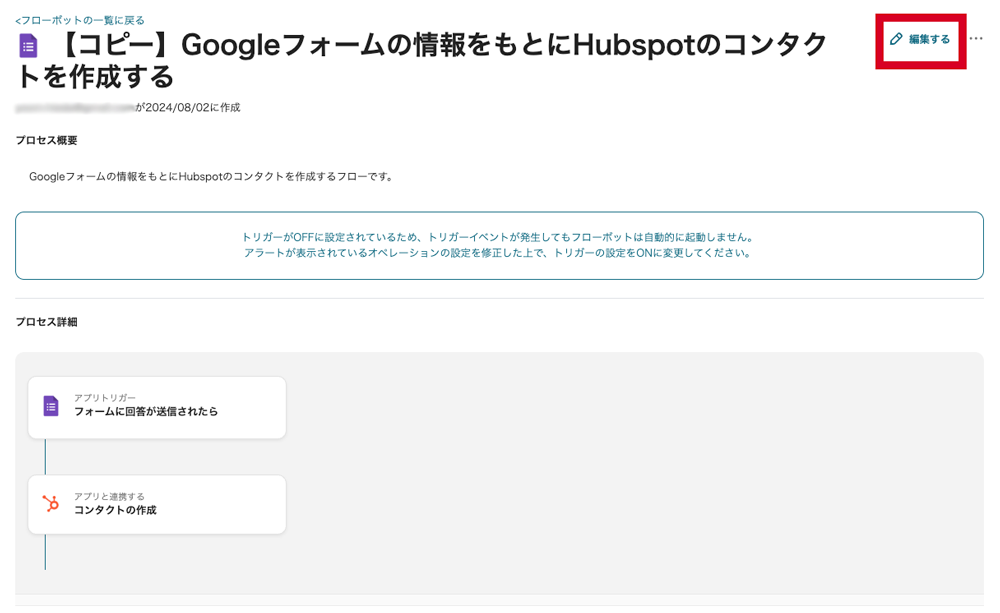This screenshot has height=613, width=1000.
Task: Click the Google Forms icon beside the title
Action: coord(29,46)
